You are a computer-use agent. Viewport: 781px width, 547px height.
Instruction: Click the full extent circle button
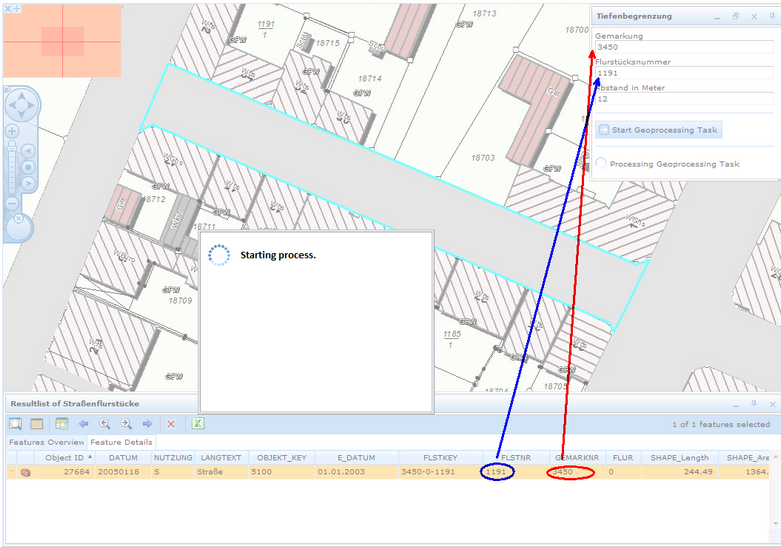tap(28, 167)
